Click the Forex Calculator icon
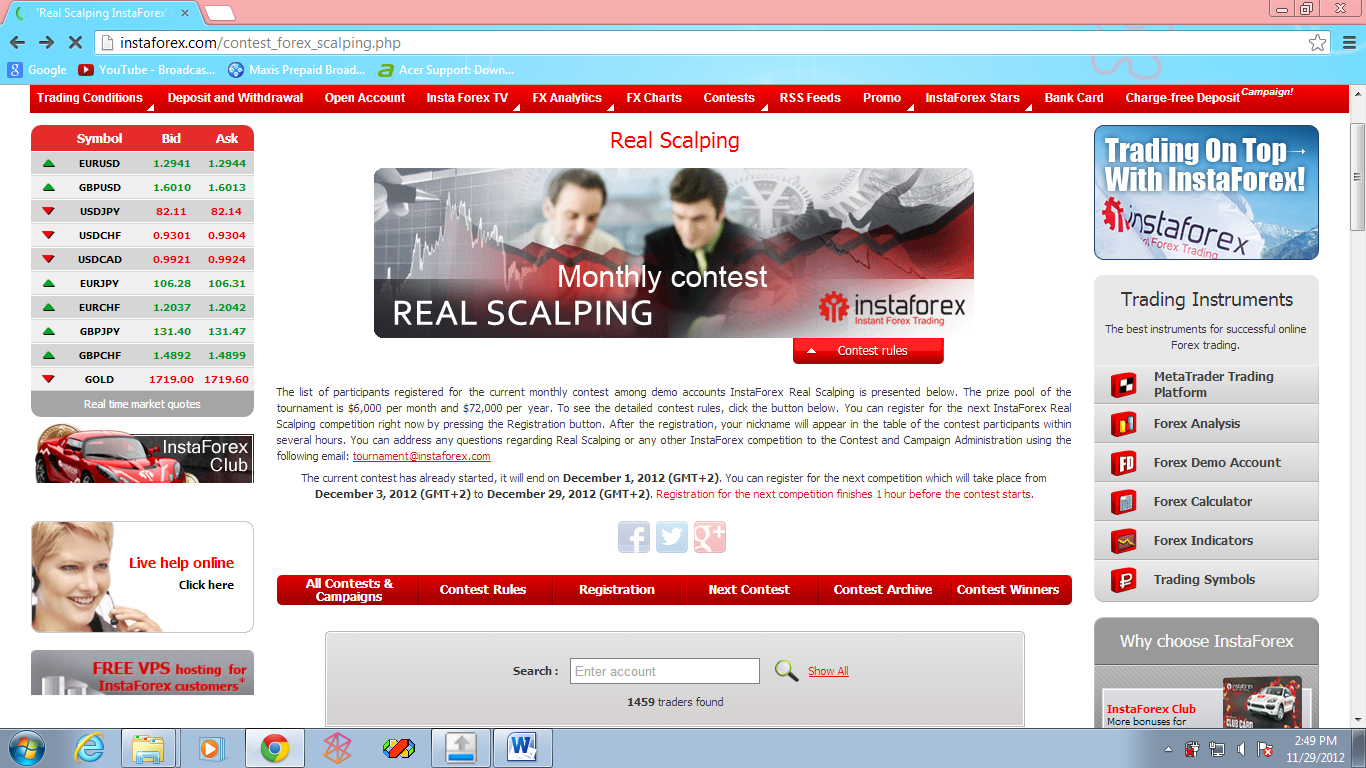This screenshot has height=768, width=1366. 1124,502
